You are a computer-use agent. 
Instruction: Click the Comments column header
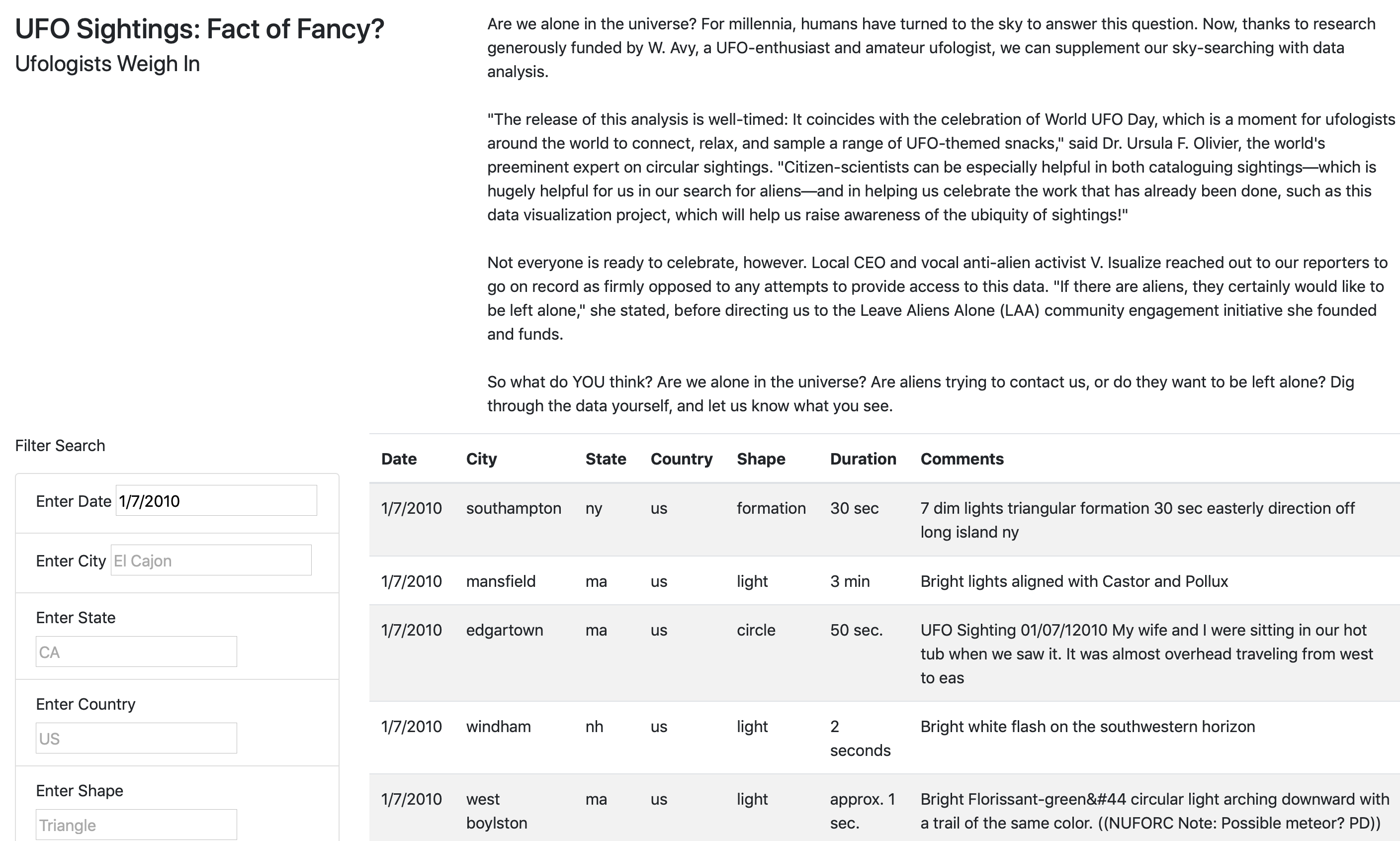(962, 459)
